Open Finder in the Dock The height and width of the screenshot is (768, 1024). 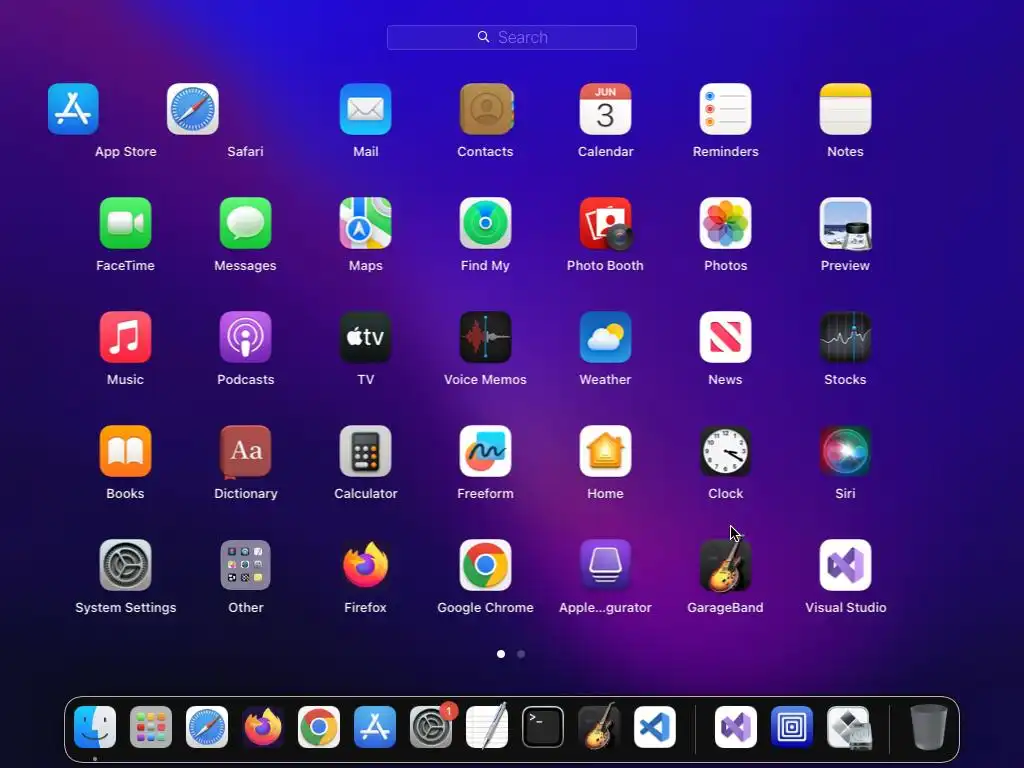pyautogui.click(x=95, y=727)
